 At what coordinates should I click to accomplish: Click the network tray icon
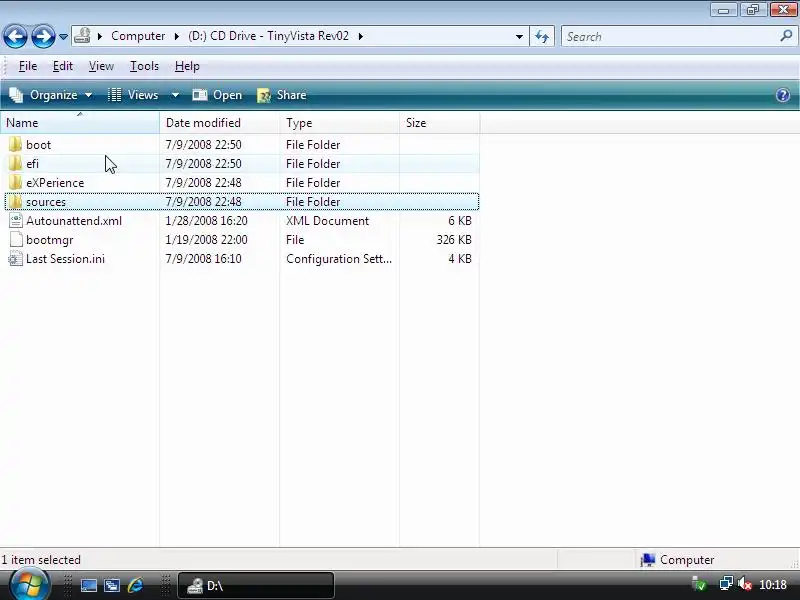[x=726, y=583]
